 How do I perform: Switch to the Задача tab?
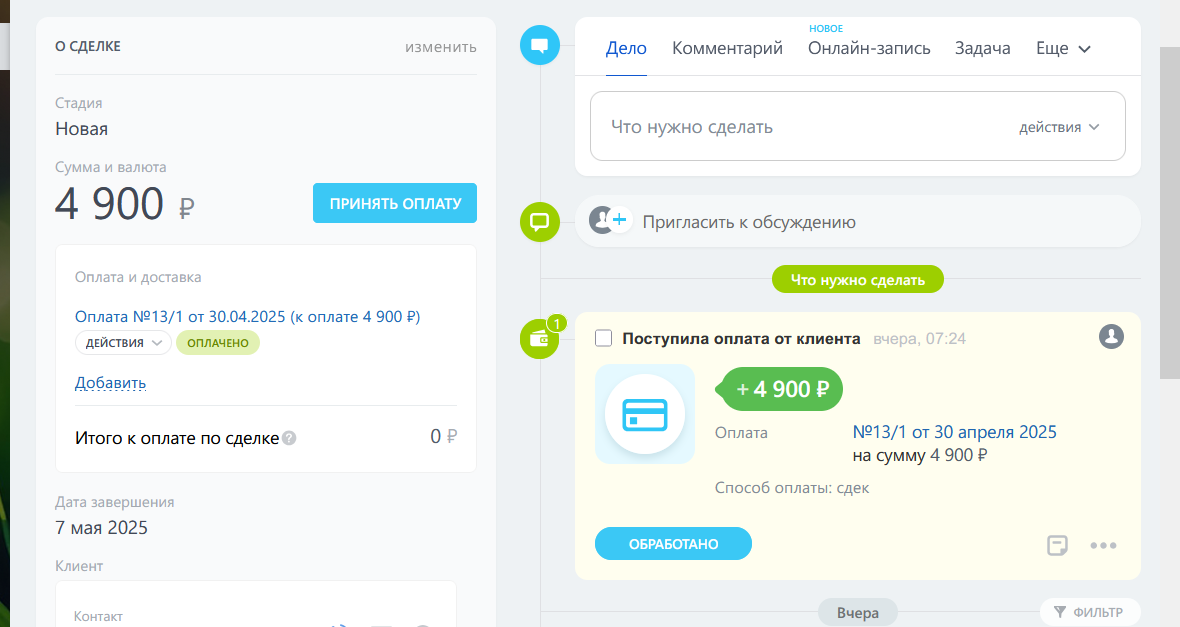(x=983, y=49)
